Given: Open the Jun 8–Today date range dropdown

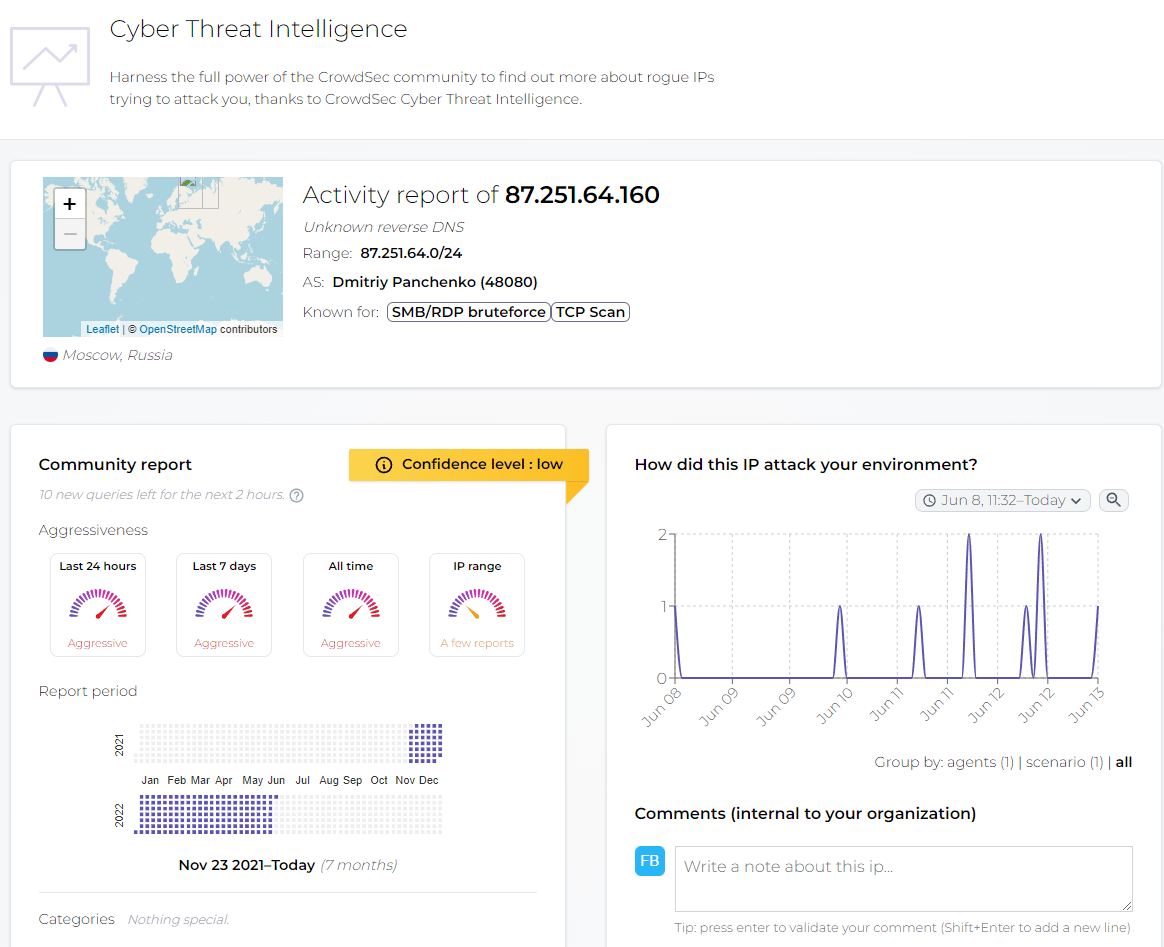Looking at the screenshot, I should coord(1001,500).
